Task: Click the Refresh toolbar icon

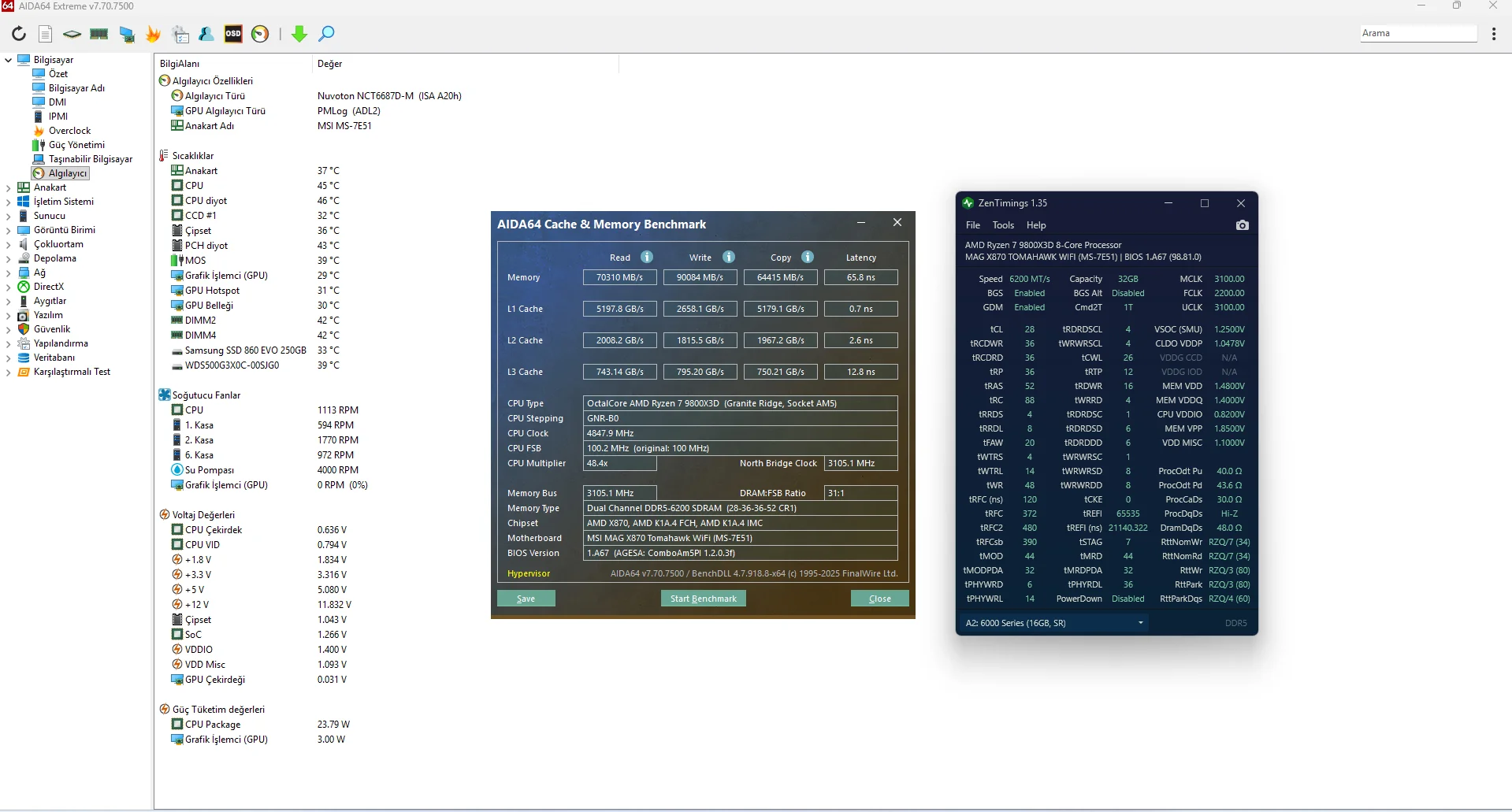Action: 19,34
